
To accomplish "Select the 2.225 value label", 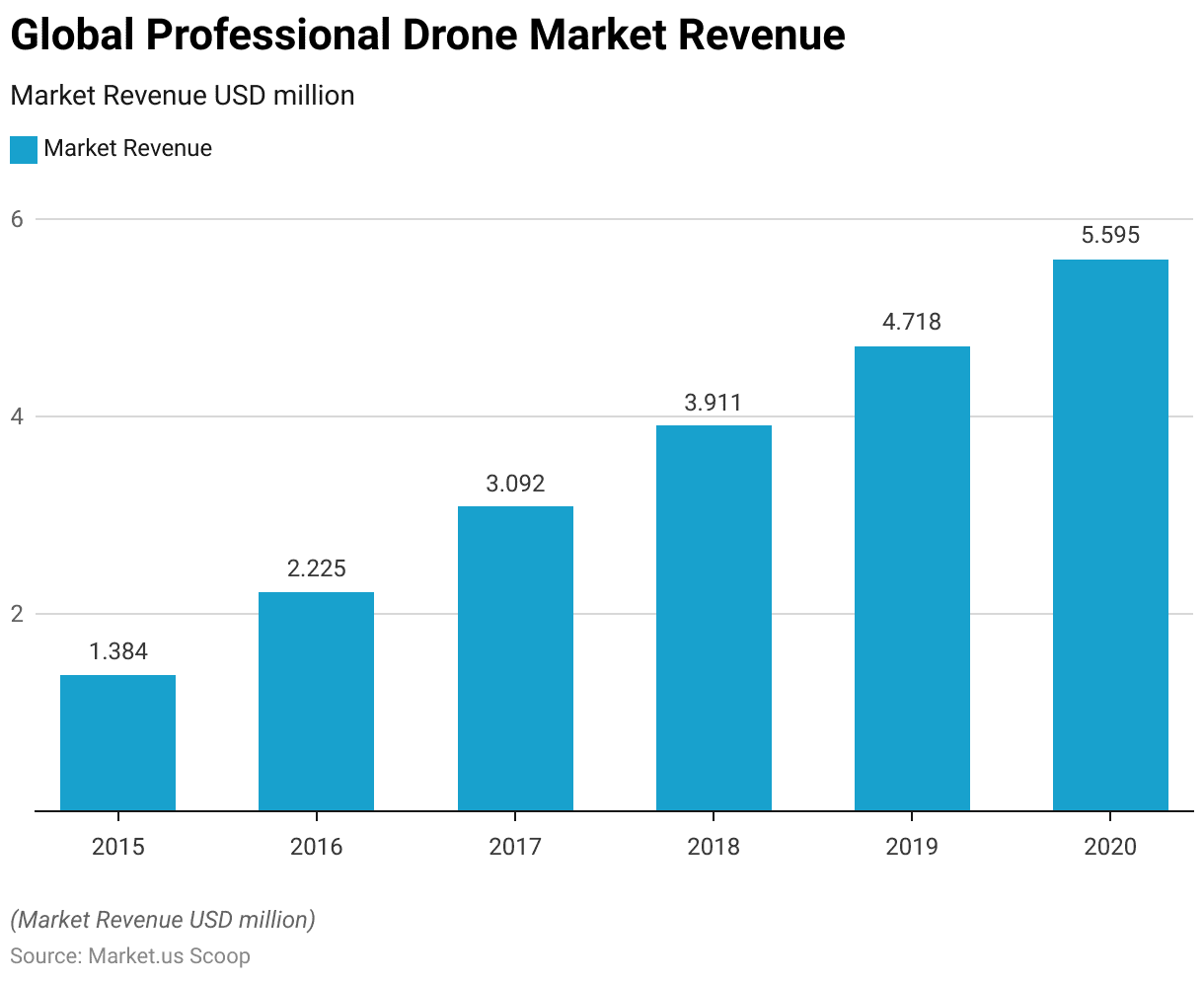I will [x=316, y=568].
